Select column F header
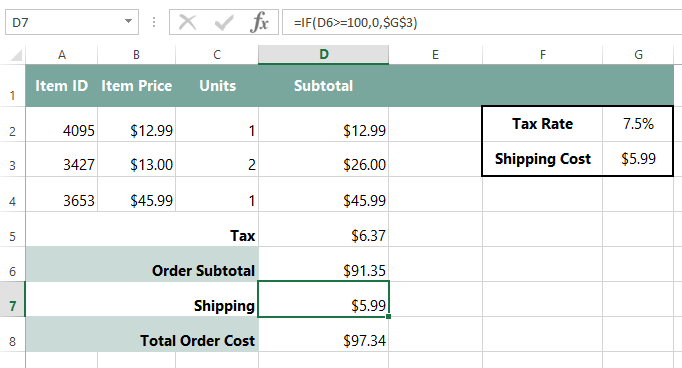 click(x=542, y=55)
